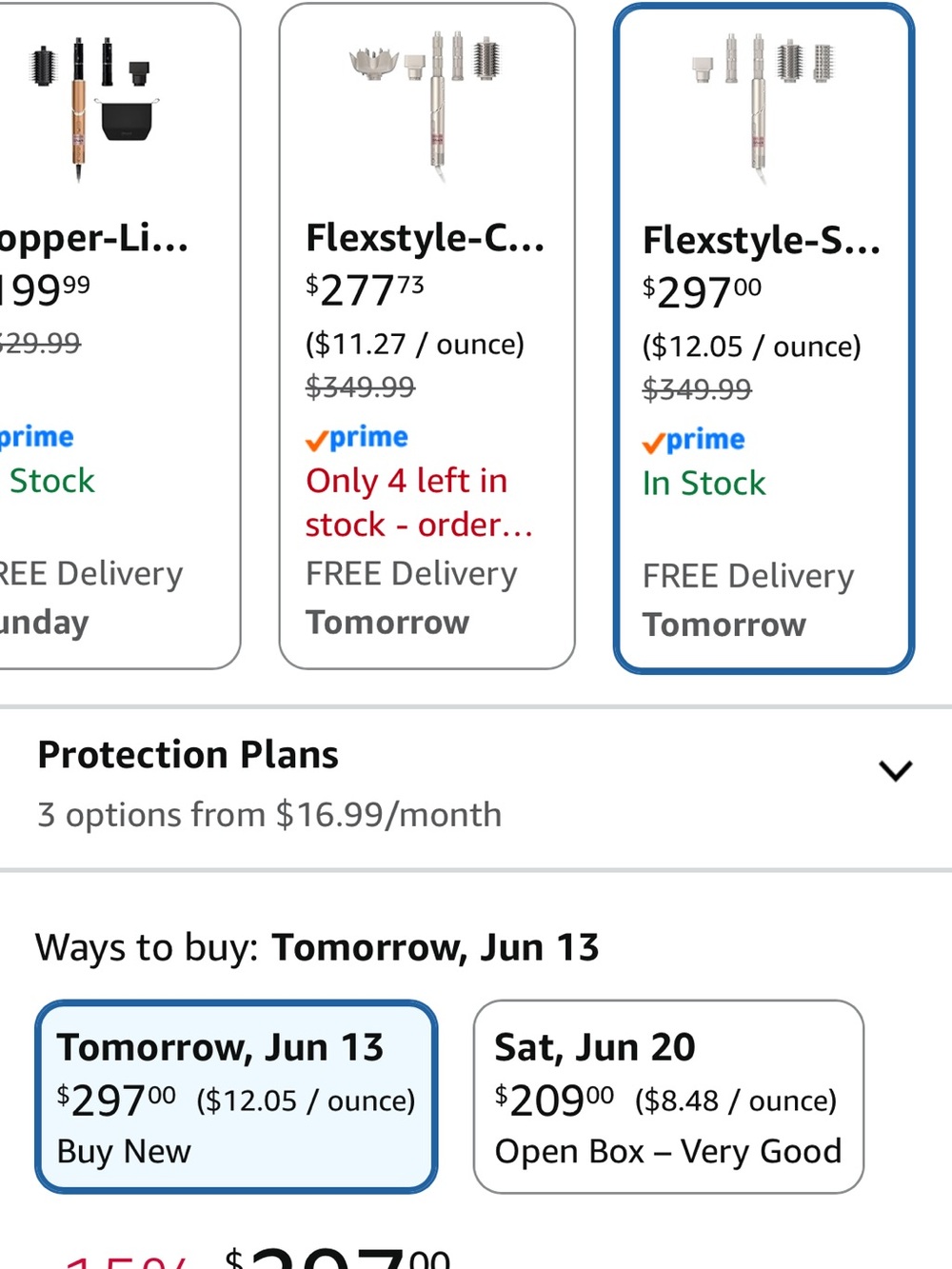Viewport: 952px width, 1269px height.
Task: Tap 'In Stock' text on Flexstyle-S card
Action: [x=704, y=484]
